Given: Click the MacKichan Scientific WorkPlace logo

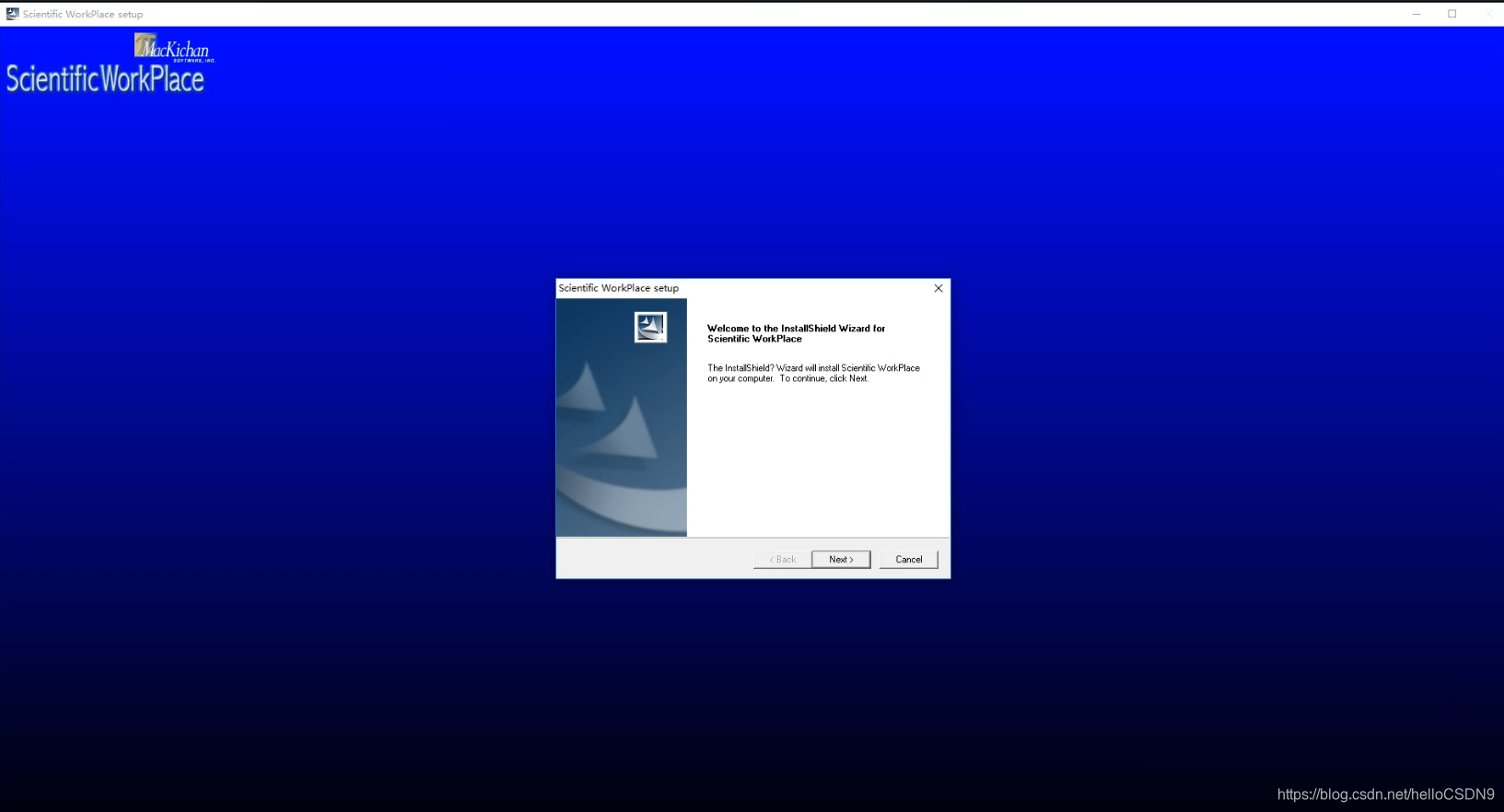Looking at the screenshot, I should point(111,64).
